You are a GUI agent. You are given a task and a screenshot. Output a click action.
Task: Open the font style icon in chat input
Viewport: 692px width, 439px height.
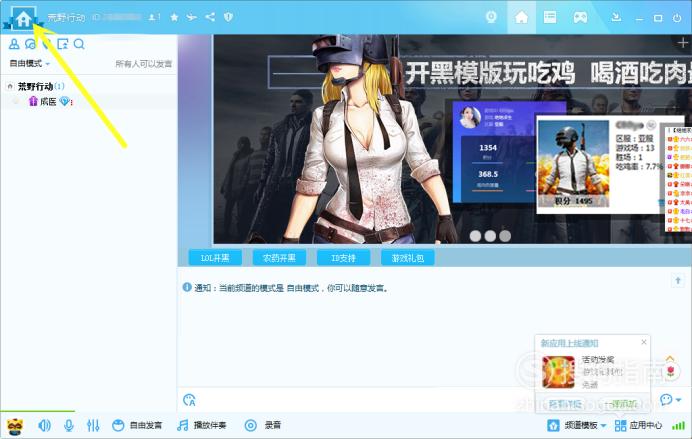tap(189, 400)
